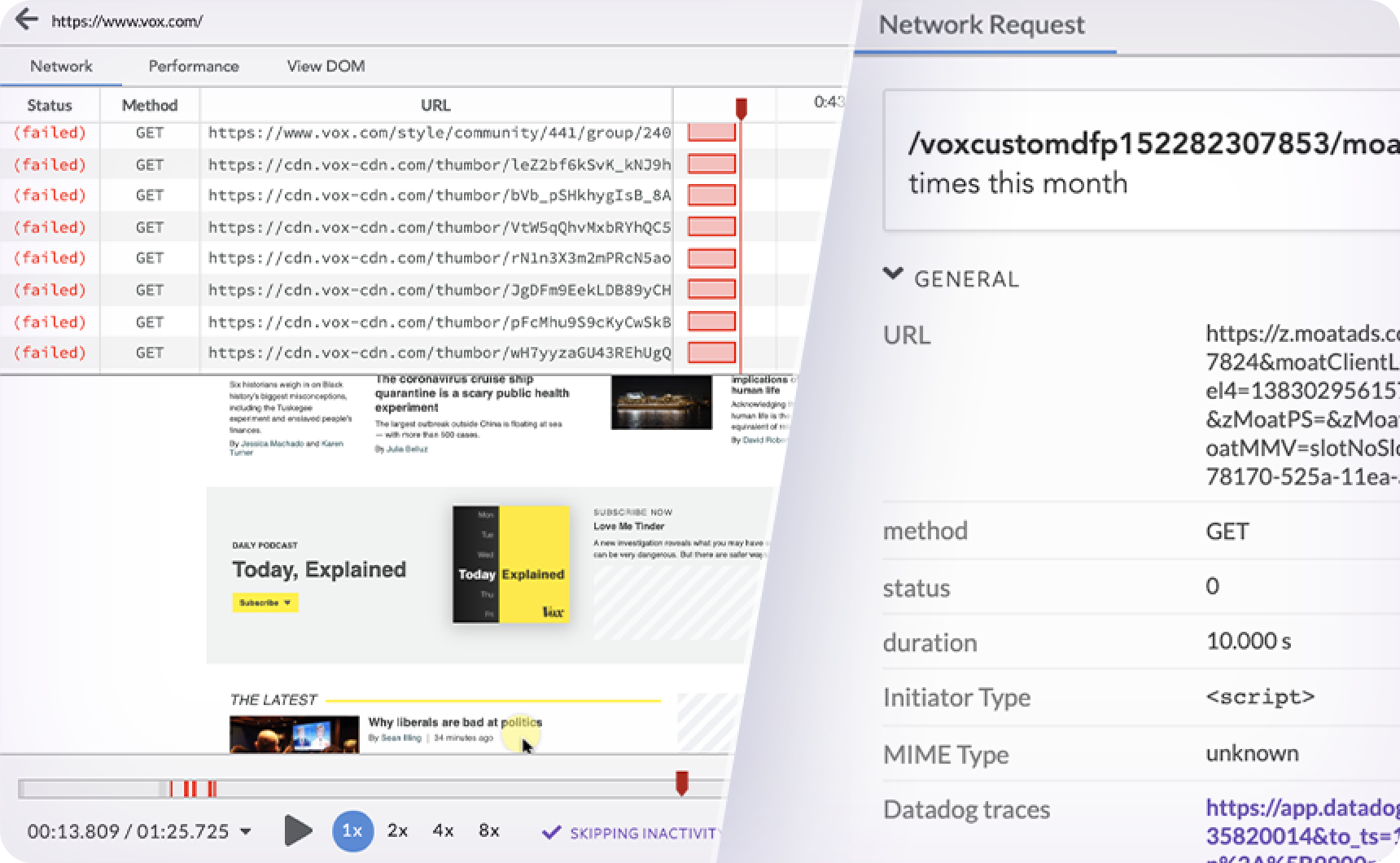Click the cruise ship photo thumbnail
The image size is (1400, 863).
[662, 402]
